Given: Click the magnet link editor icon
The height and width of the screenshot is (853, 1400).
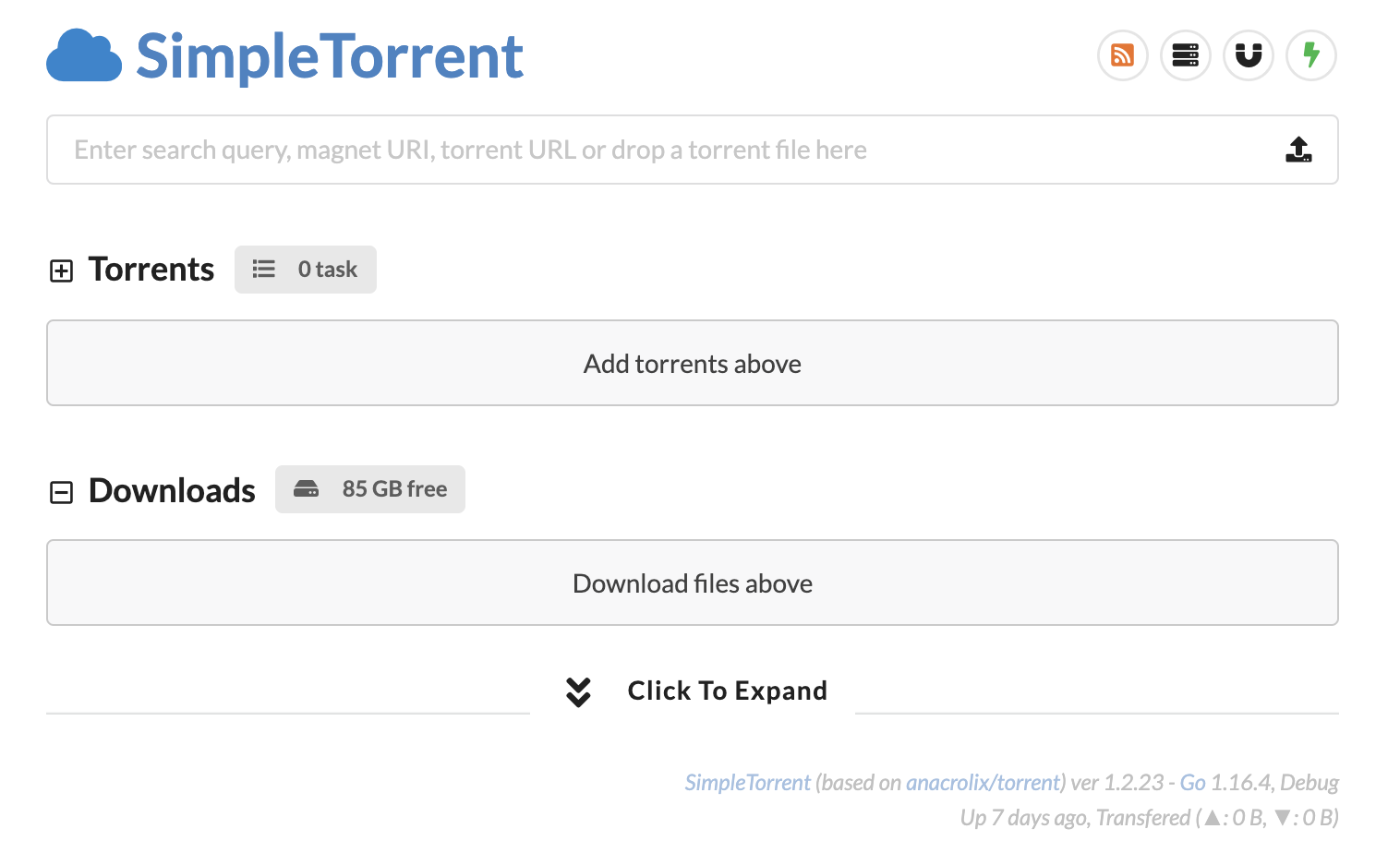Looking at the screenshot, I should (x=1248, y=55).
